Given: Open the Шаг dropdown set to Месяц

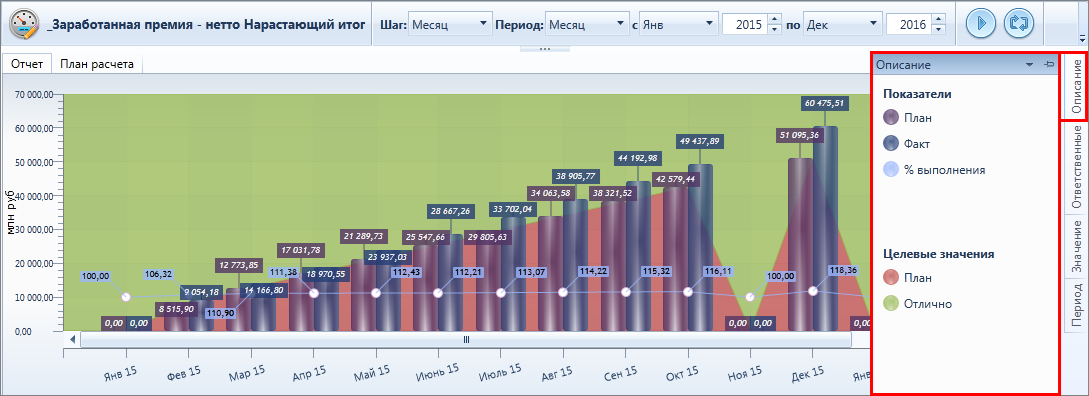Looking at the screenshot, I should tap(450, 24).
